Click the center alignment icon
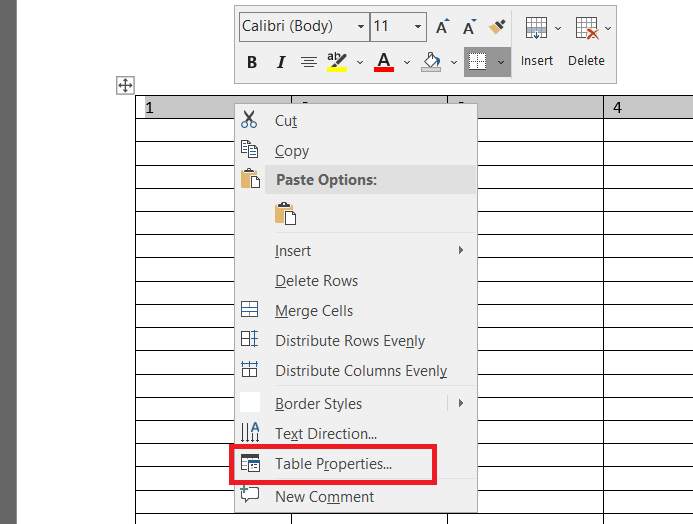This screenshot has width=693, height=524. pos(309,62)
